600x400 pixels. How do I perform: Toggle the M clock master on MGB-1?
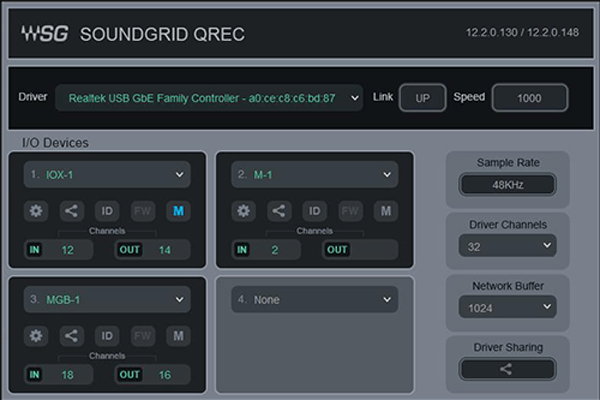tap(178, 336)
